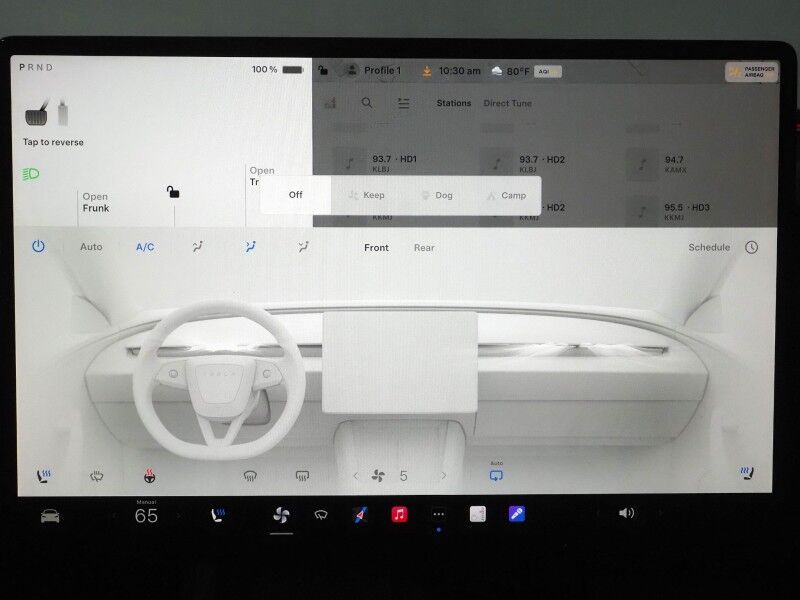Tap the unlock padlock above the car
Image resolution: width=800 pixels, height=600 pixels.
point(173,192)
